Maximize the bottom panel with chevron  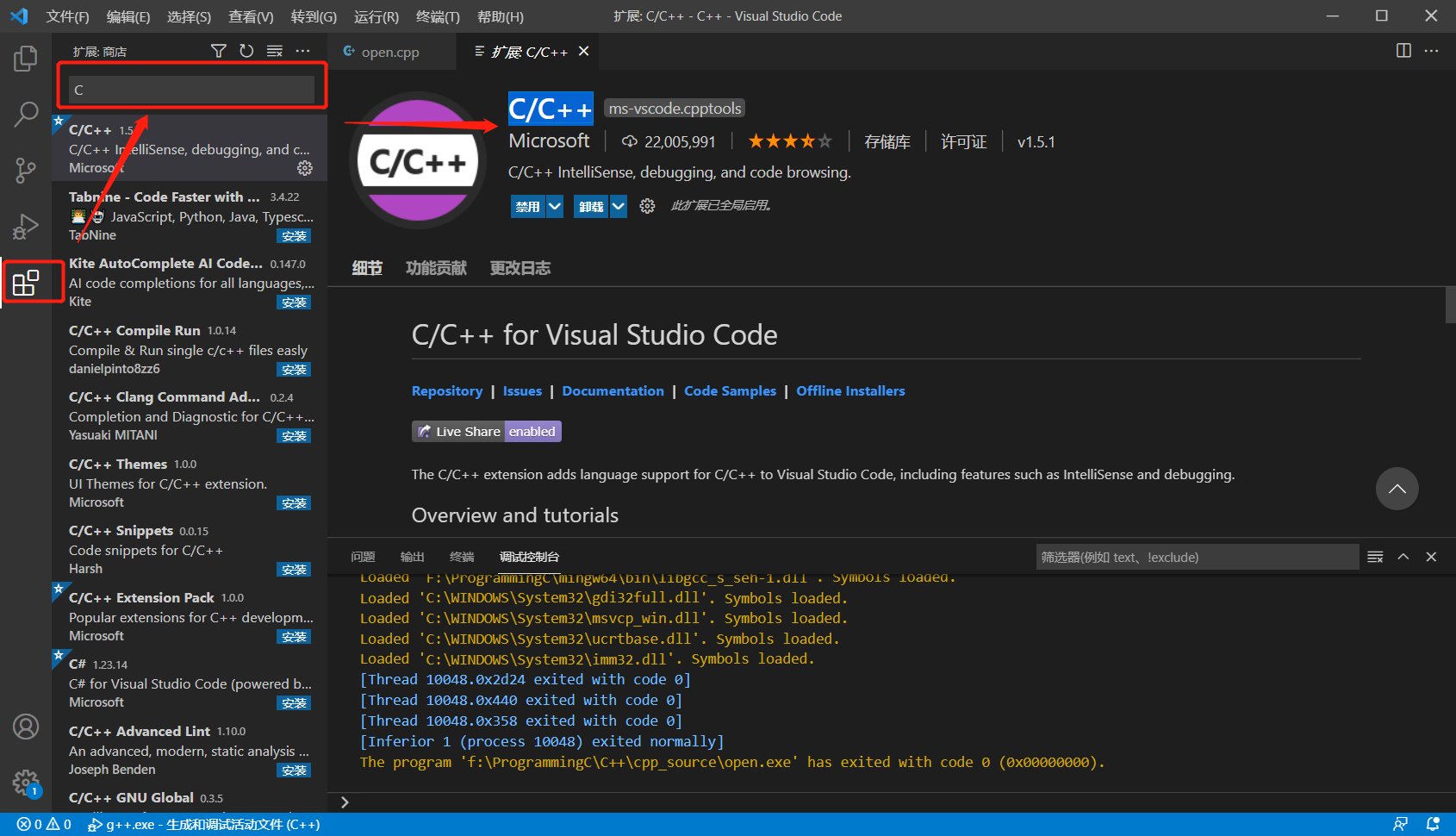(1403, 557)
